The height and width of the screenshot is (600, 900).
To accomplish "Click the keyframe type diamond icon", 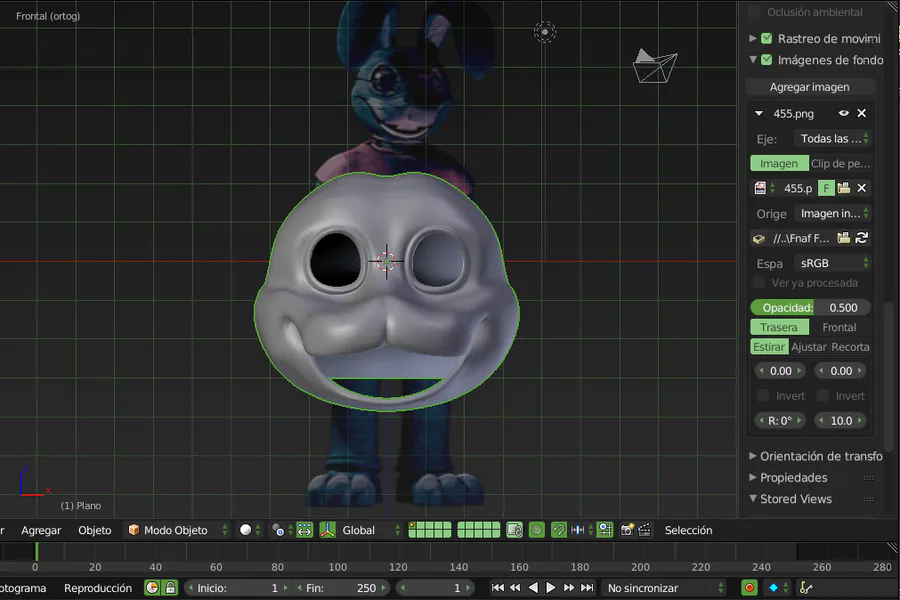I will pyautogui.click(x=773, y=587).
